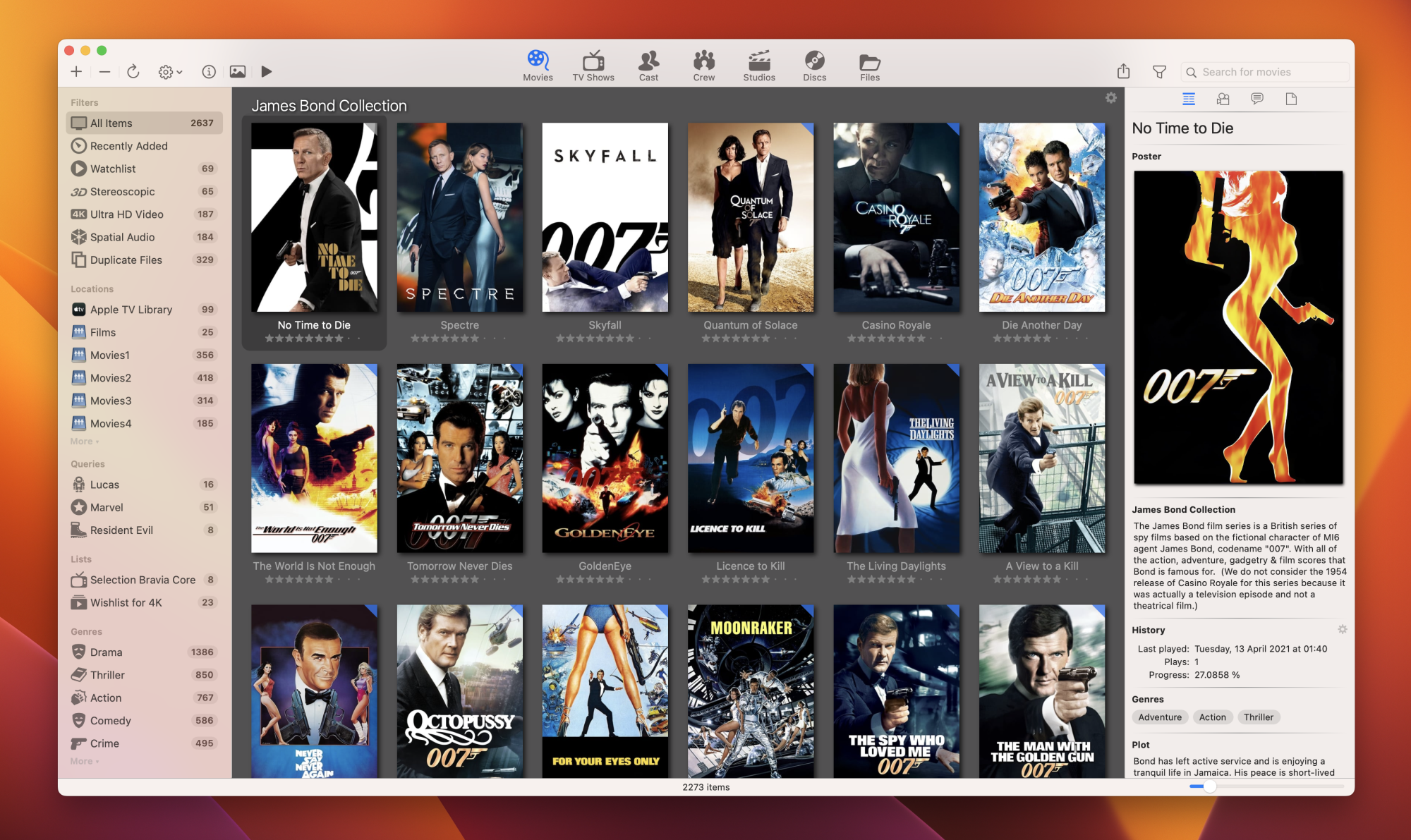Switch to the file tab in inspector
Image resolution: width=1411 pixels, height=840 pixels.
click(x=1291, y=99)
